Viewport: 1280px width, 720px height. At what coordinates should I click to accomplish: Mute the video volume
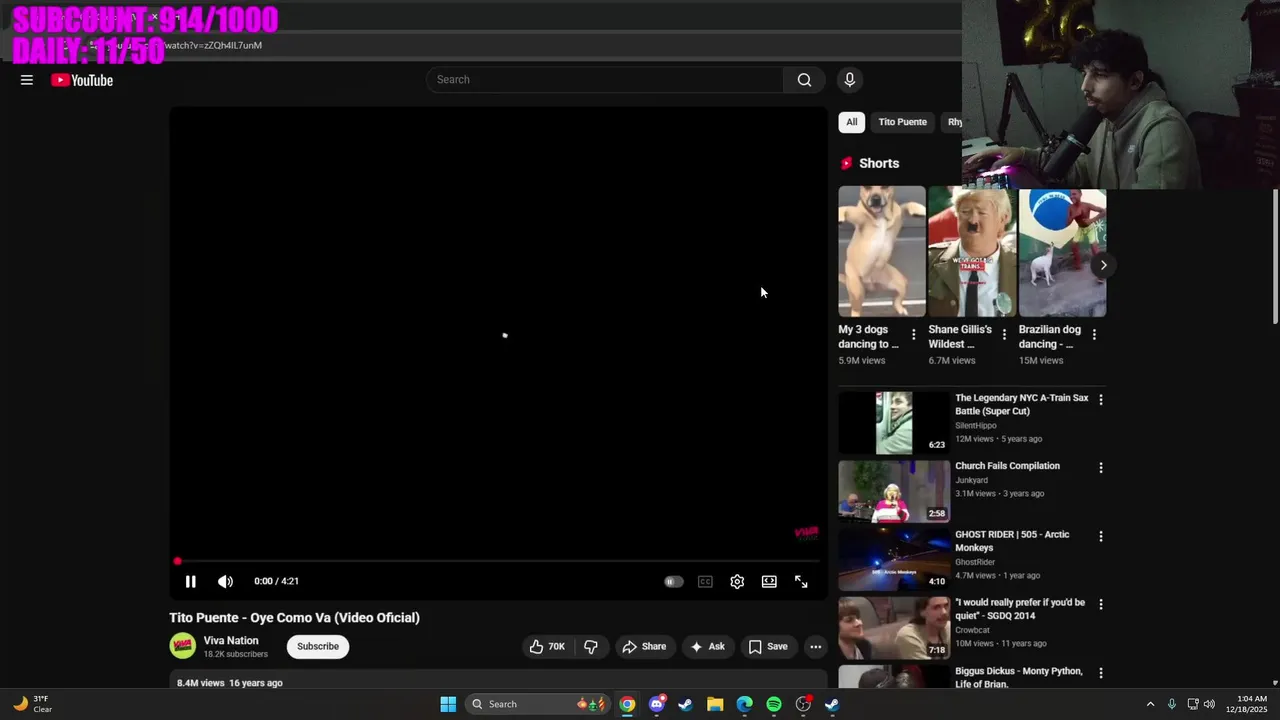point(226,581)
